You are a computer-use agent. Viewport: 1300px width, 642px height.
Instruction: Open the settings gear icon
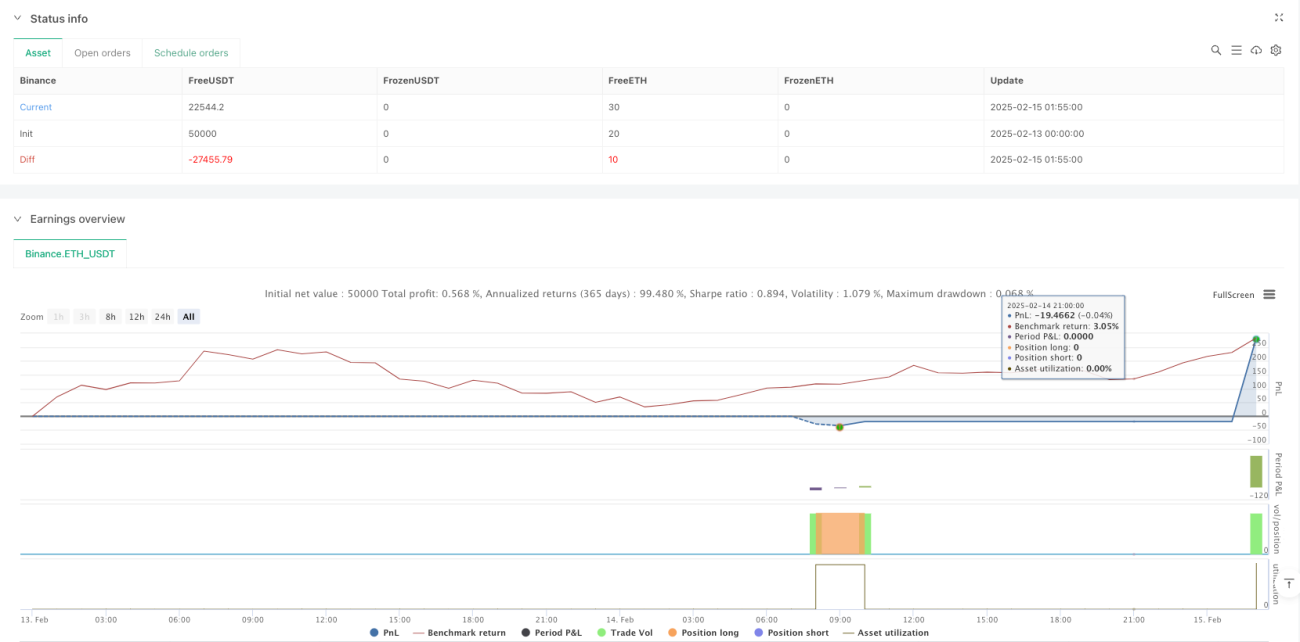tap(1276, 50)
